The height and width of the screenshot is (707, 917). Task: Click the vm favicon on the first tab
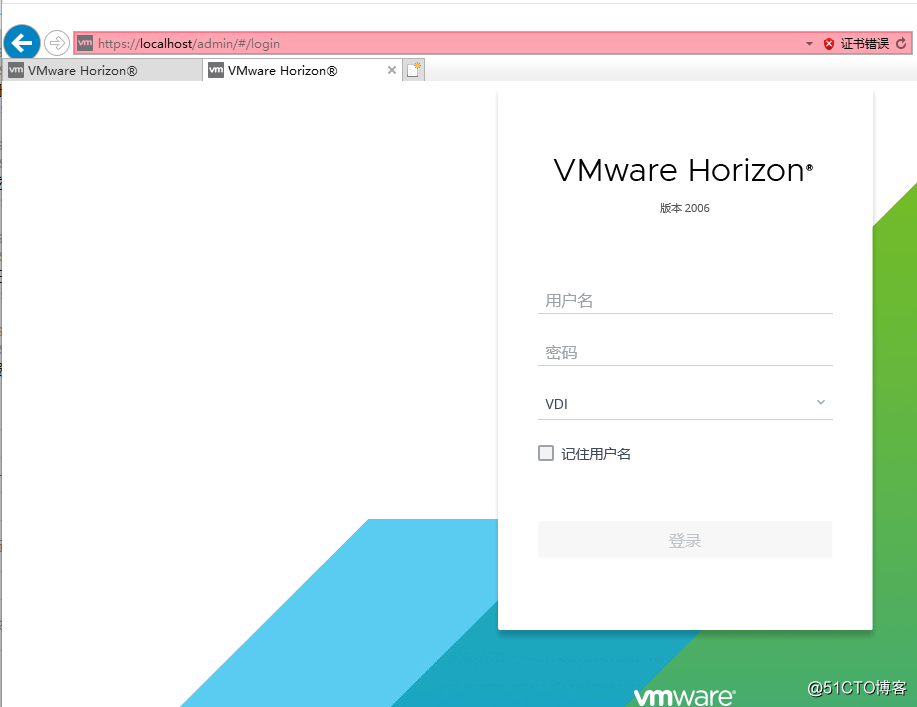pos(16,70)
